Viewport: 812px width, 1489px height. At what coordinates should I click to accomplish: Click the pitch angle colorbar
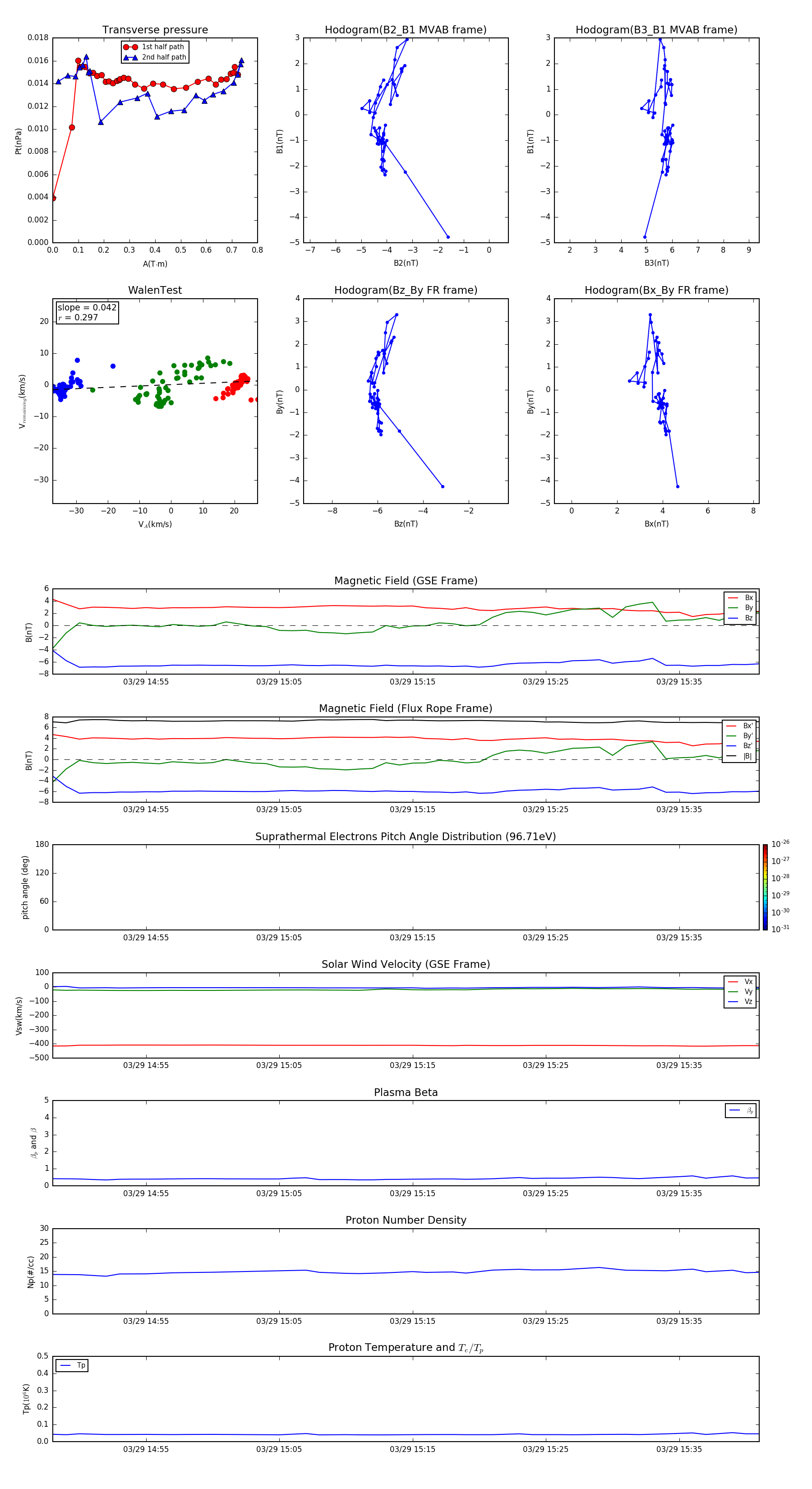pos(765,887)
